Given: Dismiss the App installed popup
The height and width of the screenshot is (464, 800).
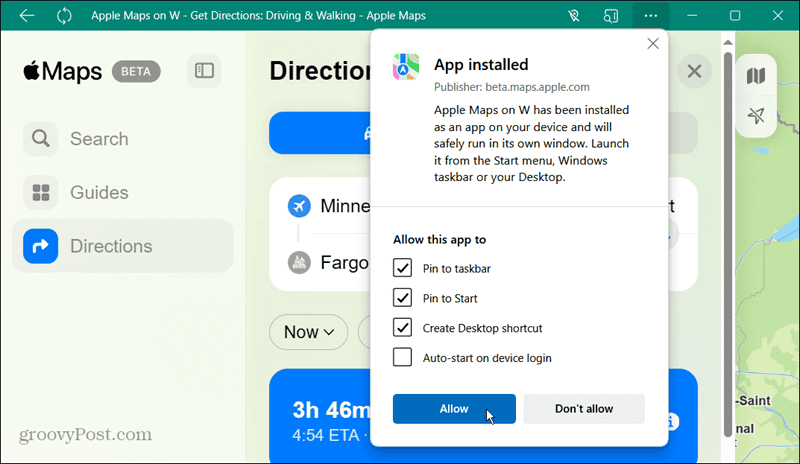Looking at the screenshot, I should pos(653,44).
